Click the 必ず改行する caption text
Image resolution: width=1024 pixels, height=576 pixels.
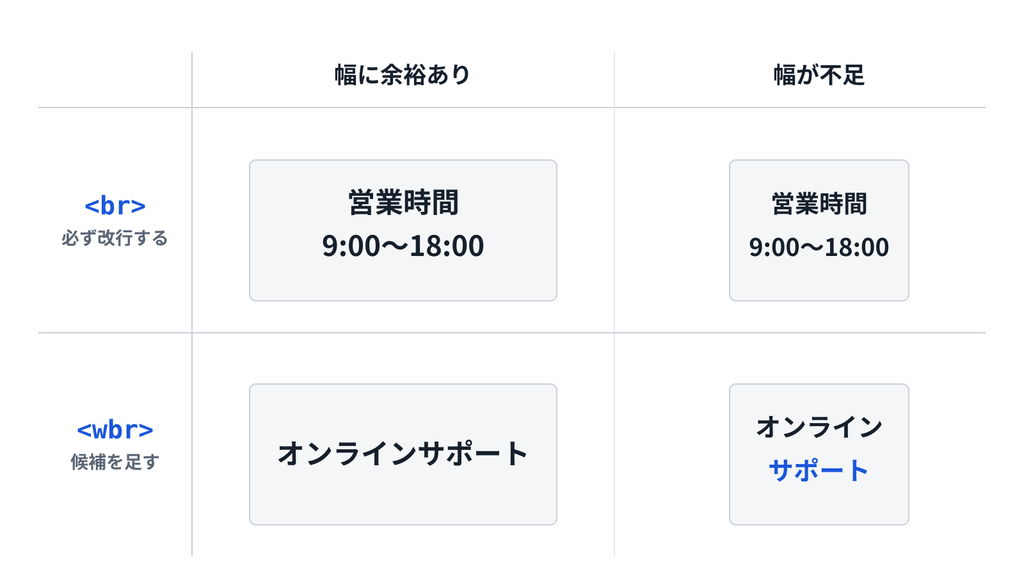click(115, 238)
